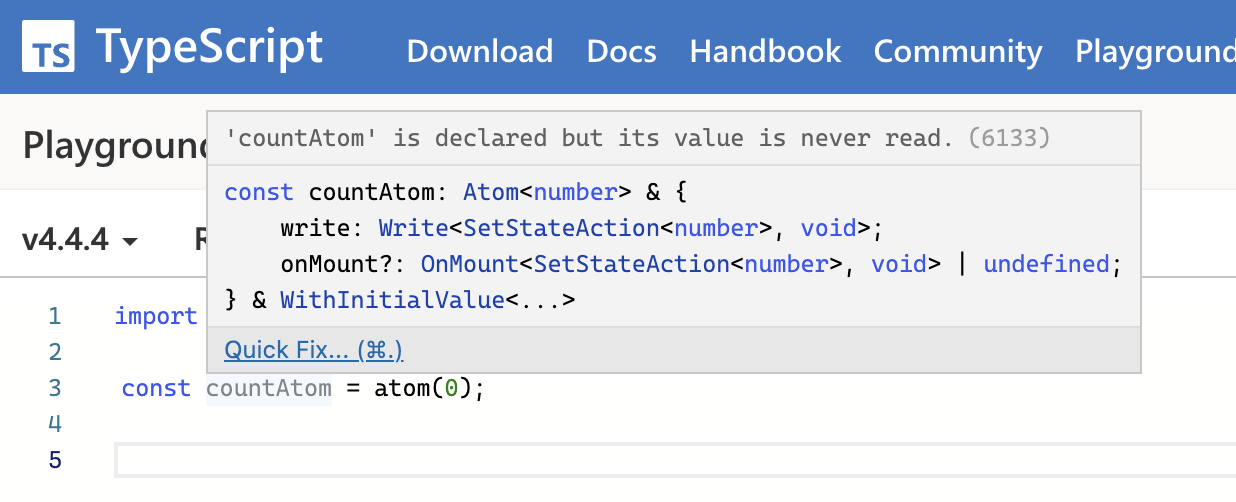
Task: Click Quick Fix link in tooltip
Action: pyautogui.click(x=313, y=350)
